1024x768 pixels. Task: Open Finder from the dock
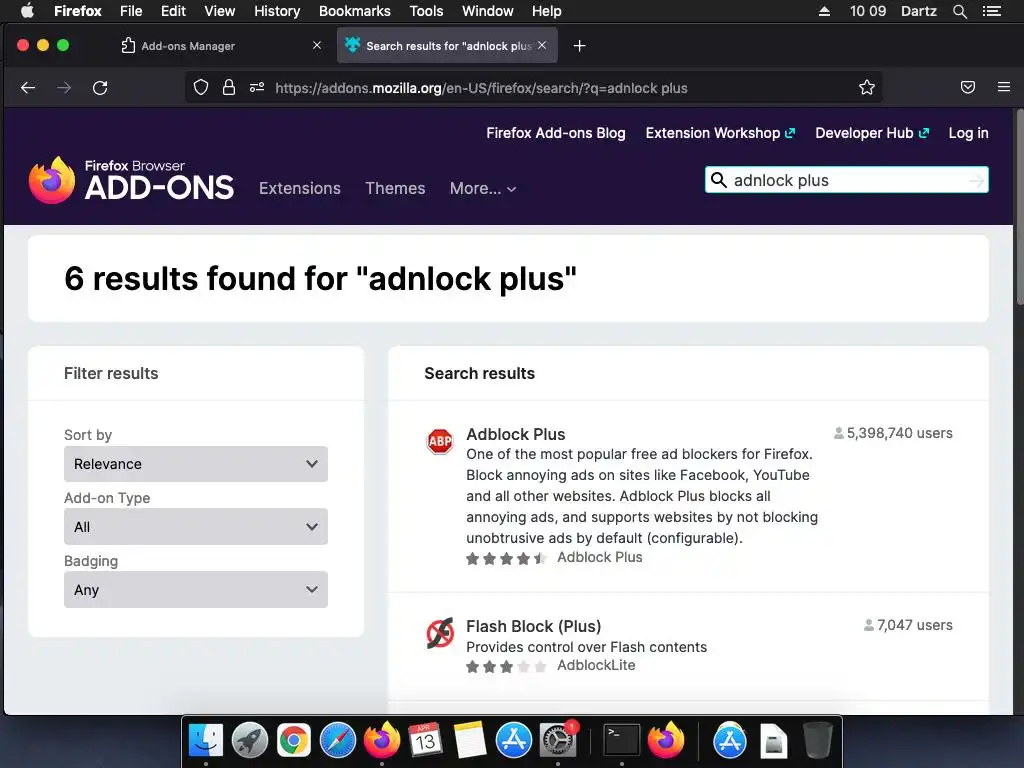point(206,741)
